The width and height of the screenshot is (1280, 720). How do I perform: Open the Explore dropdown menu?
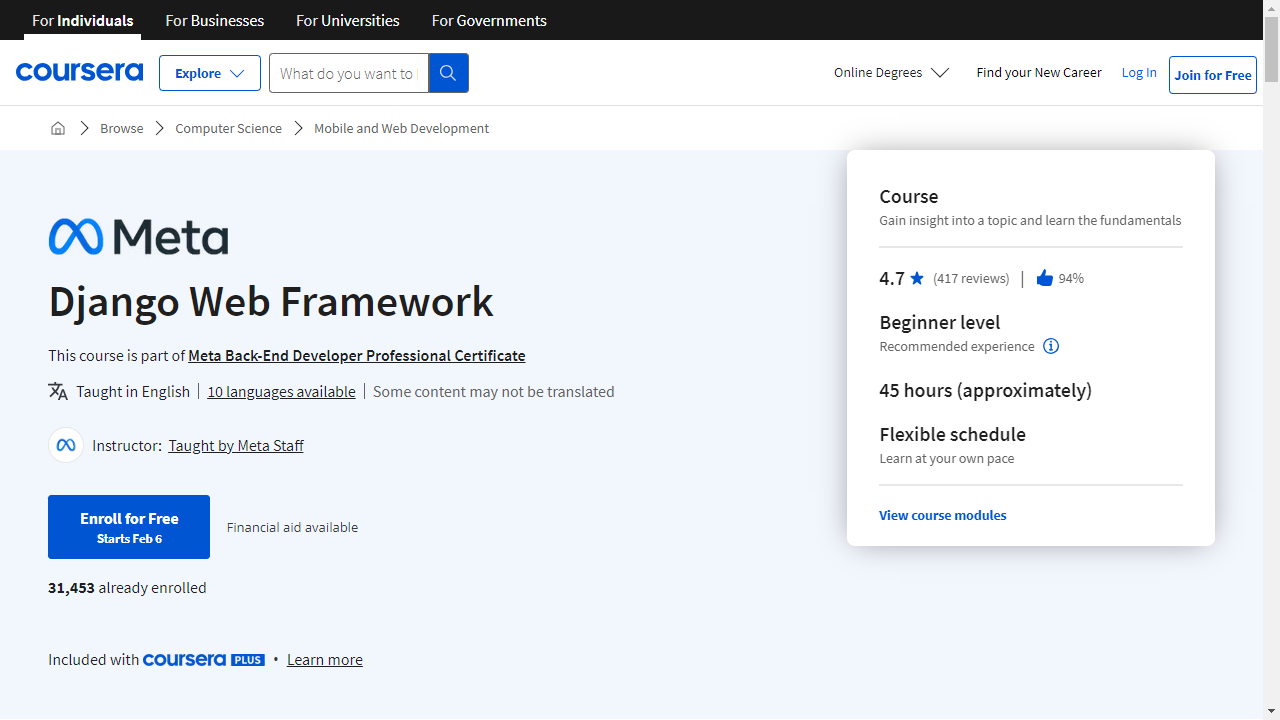click(210, 73)
